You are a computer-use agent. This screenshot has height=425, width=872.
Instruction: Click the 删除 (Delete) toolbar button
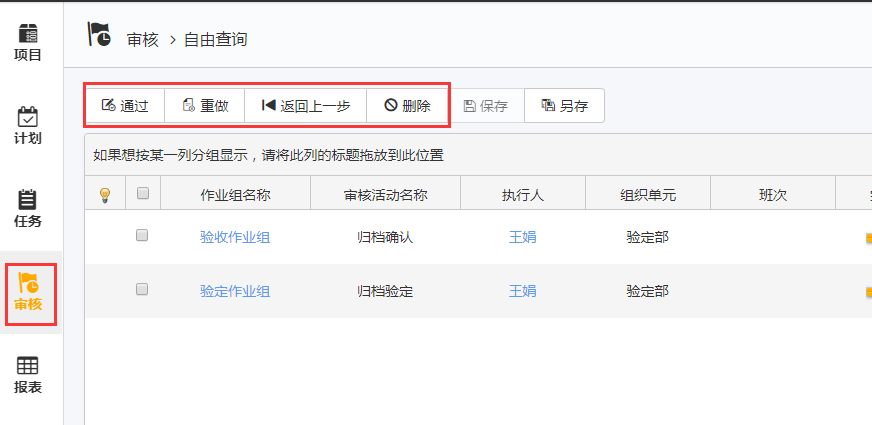(407, 106)
